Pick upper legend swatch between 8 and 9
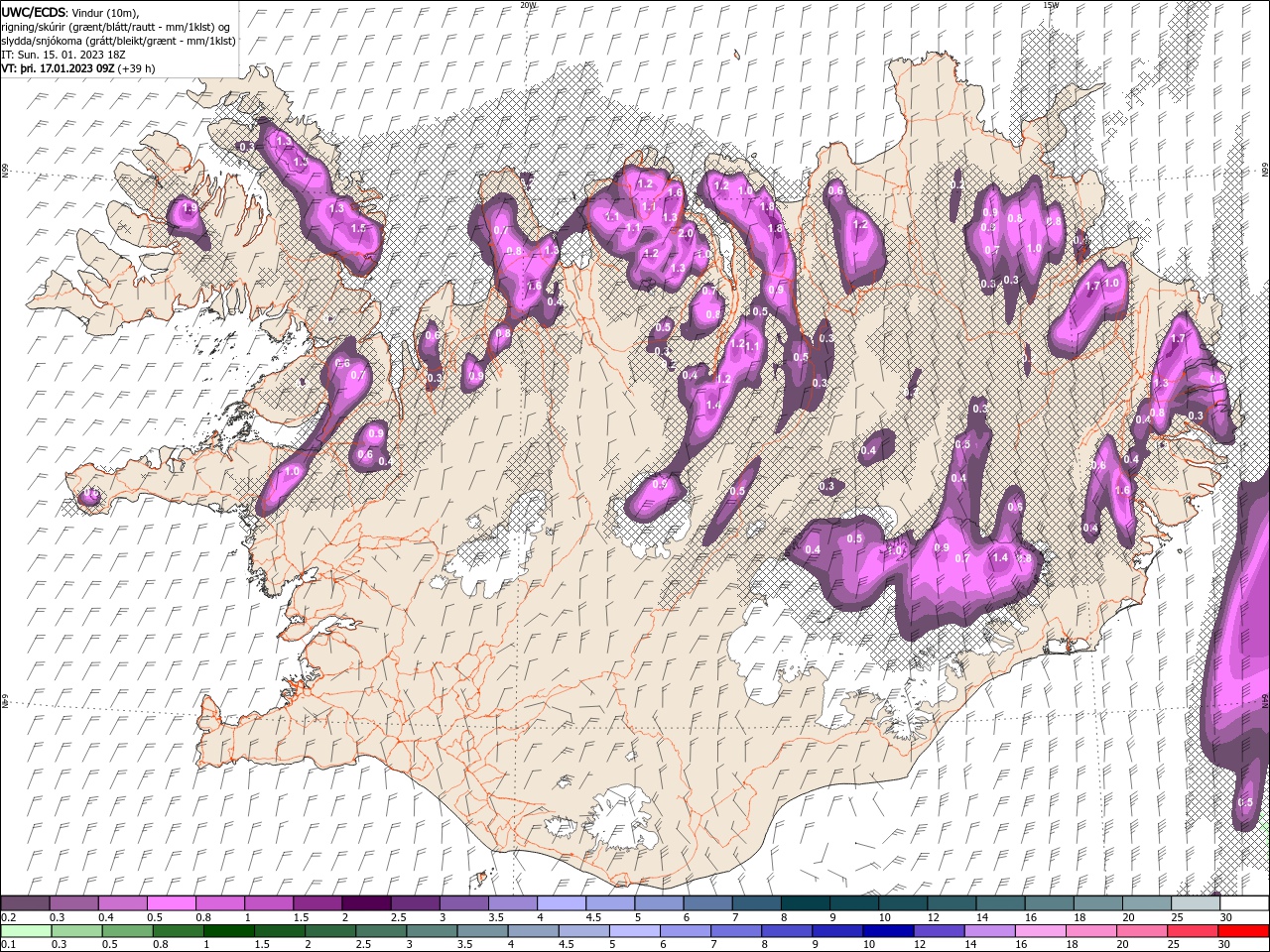Screen dimensions: 1270x952 point(806,902)
